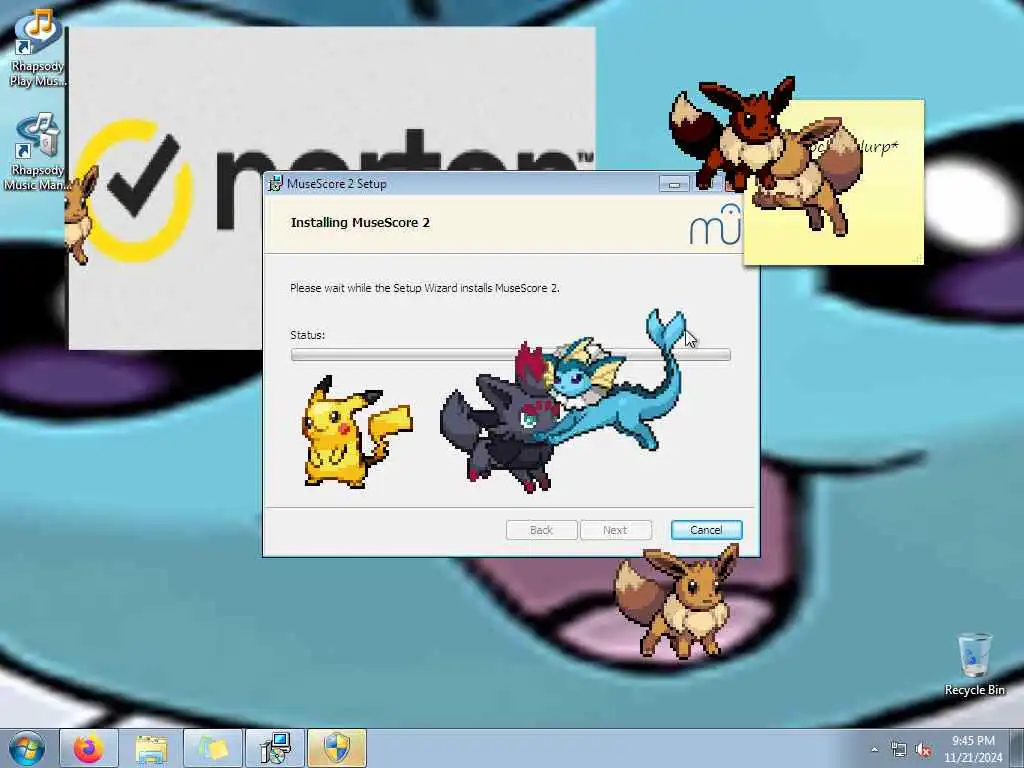Click the muted volume tray icon
Screen dimensions: 1024x768
923,750
